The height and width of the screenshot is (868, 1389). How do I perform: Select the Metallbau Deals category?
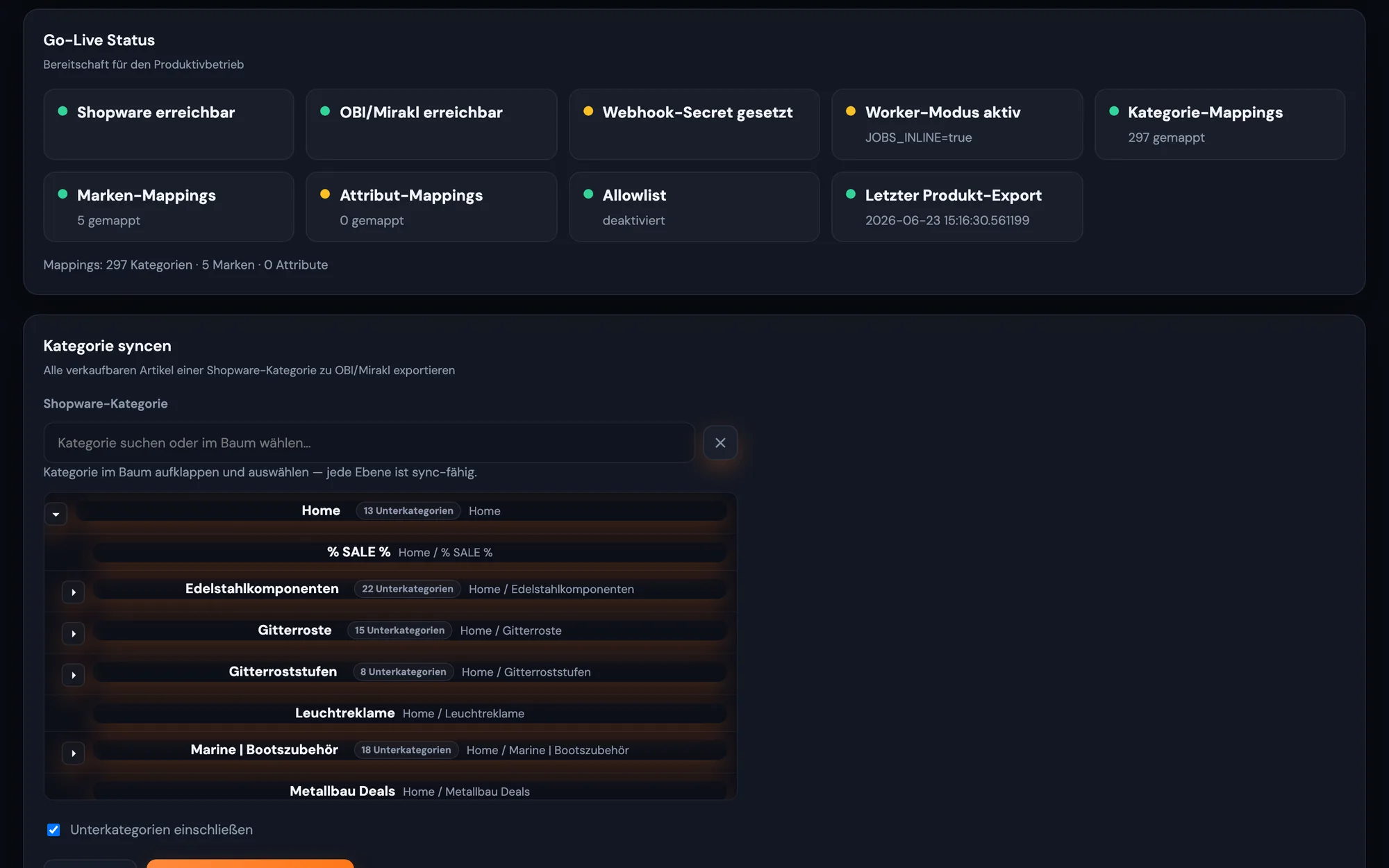(410, 791)
